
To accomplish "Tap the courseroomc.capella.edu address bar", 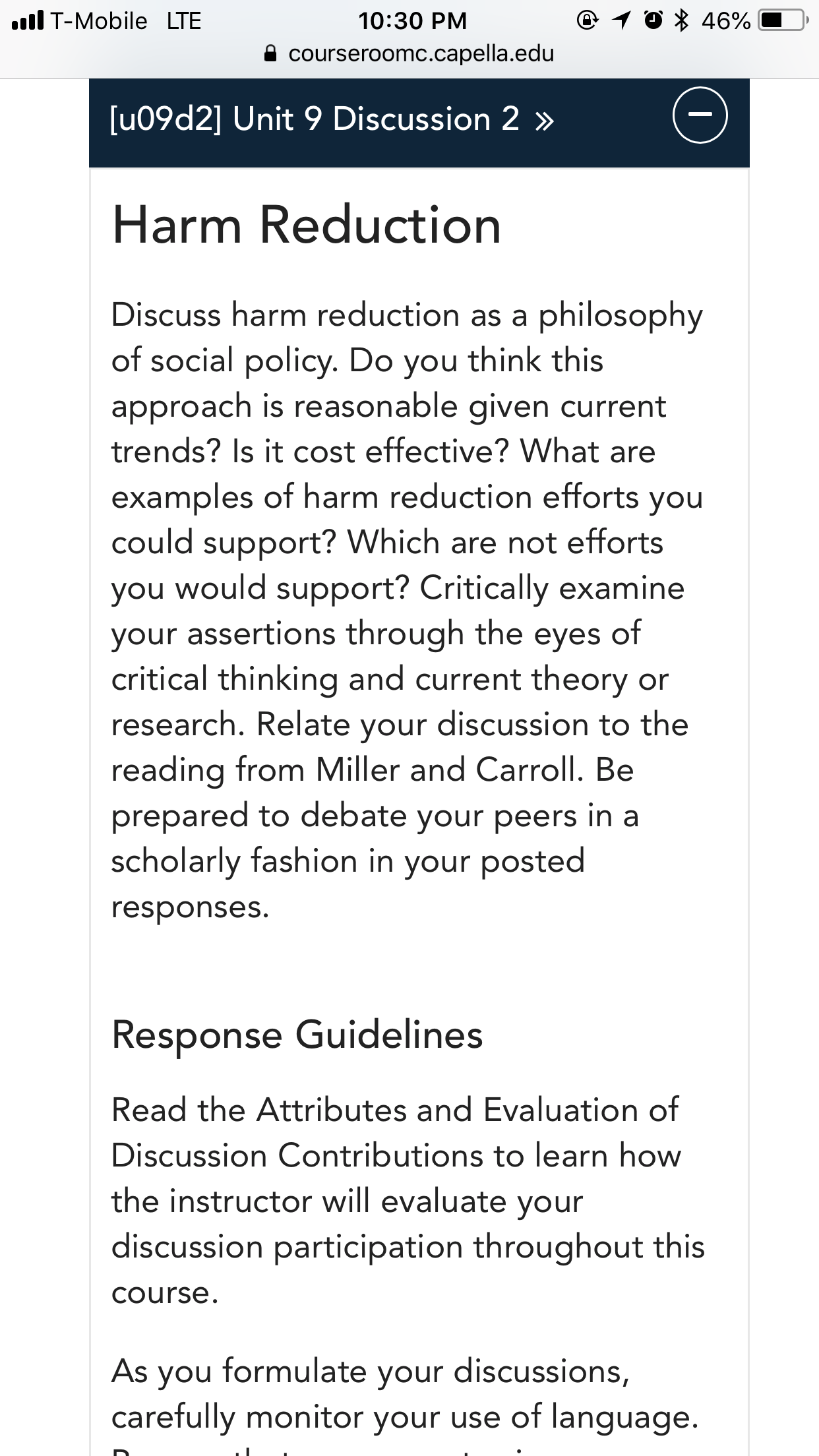I will click(409, 53).
